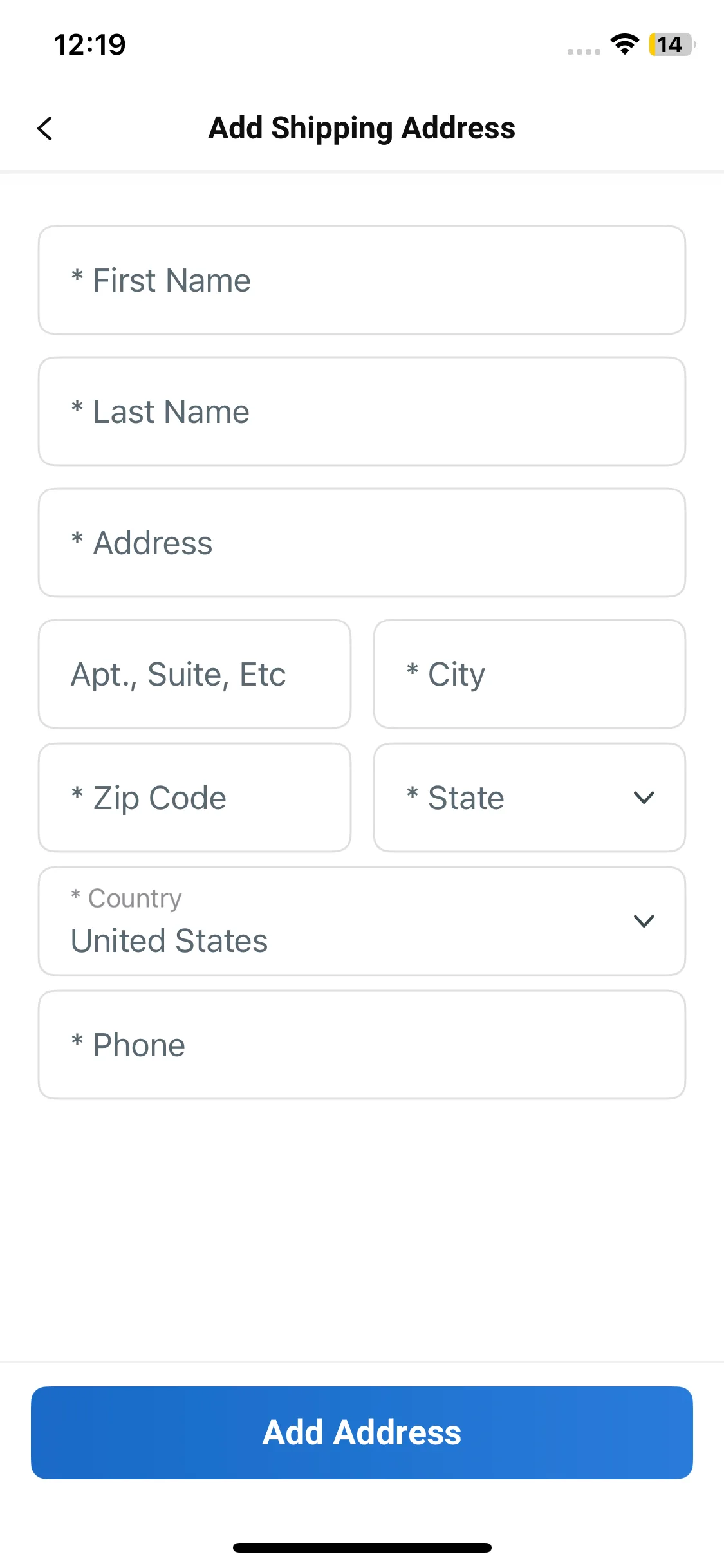Tap the cellular signal dots
Screen dimensions: 724x1568
584,51
